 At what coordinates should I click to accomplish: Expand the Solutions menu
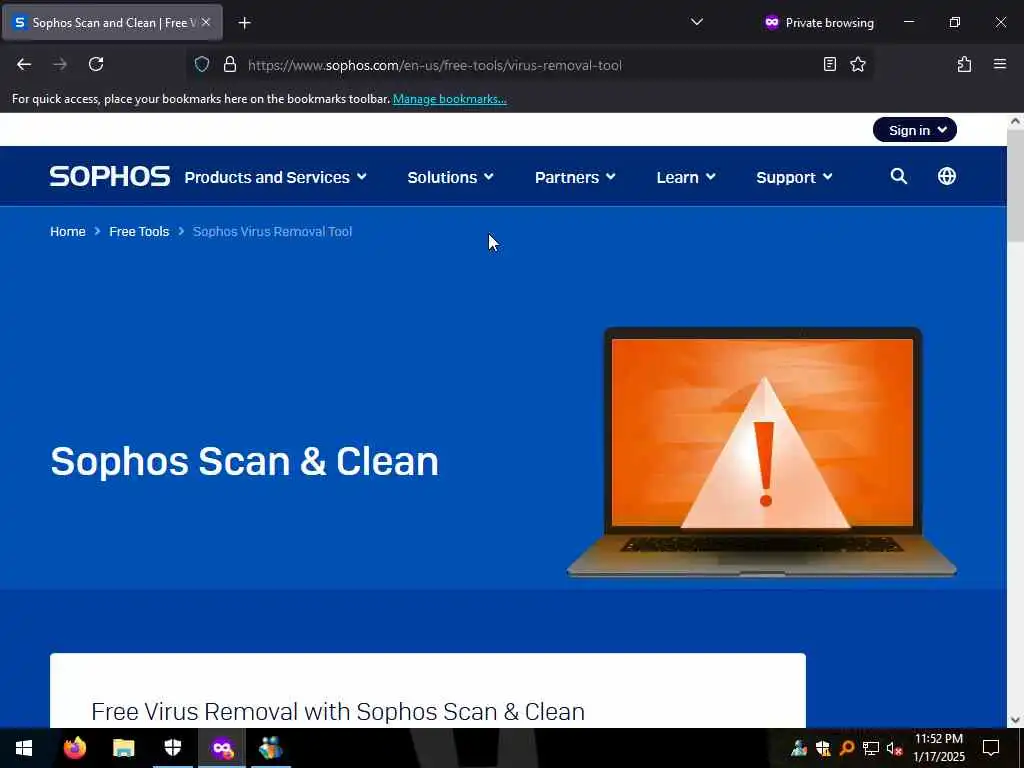pyautogui.click(x=451, y=178)
